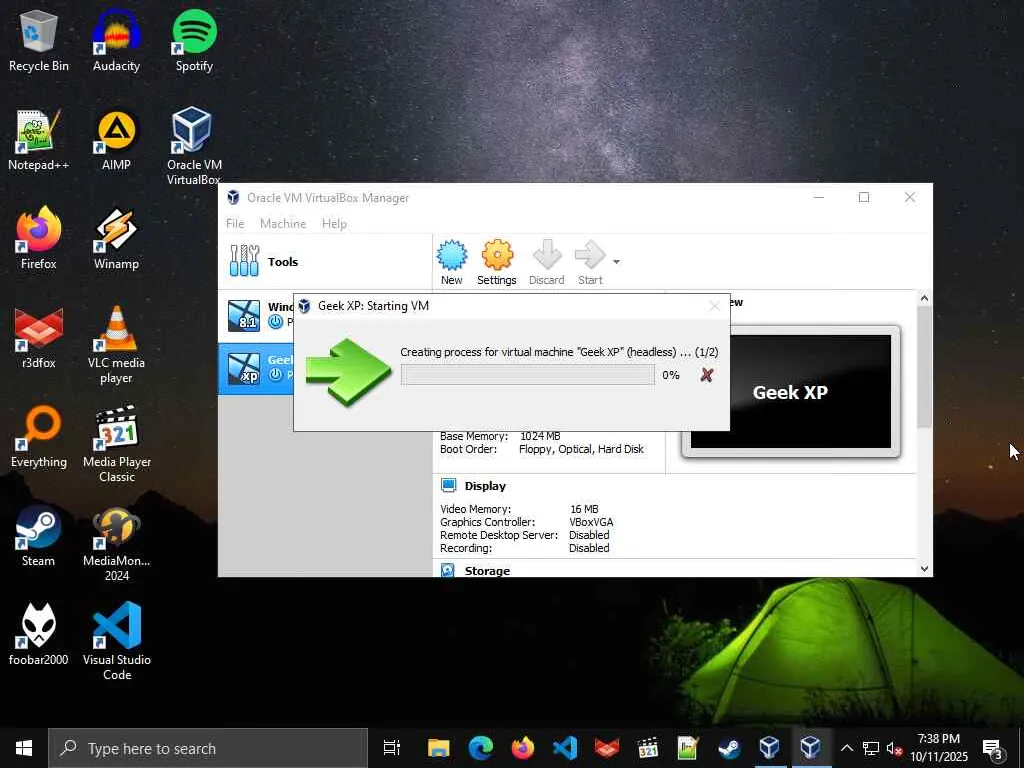Open File Explorer from the taskbar

tap(439, 748)
